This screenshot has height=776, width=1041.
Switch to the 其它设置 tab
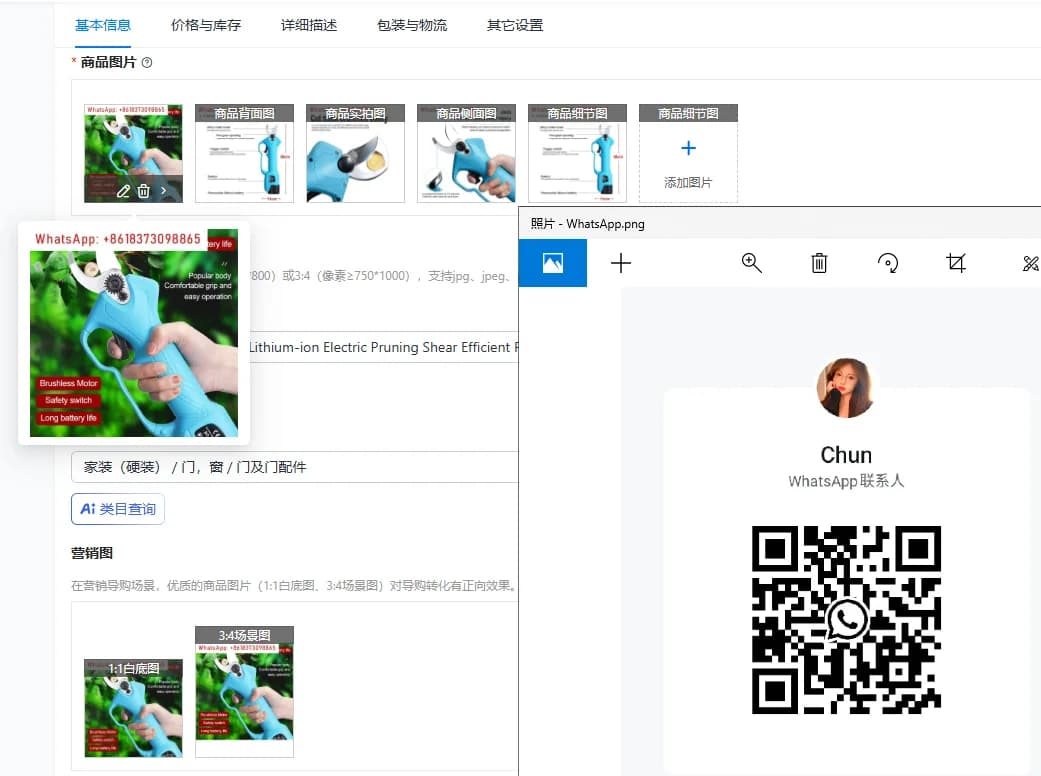coord(515,25)
